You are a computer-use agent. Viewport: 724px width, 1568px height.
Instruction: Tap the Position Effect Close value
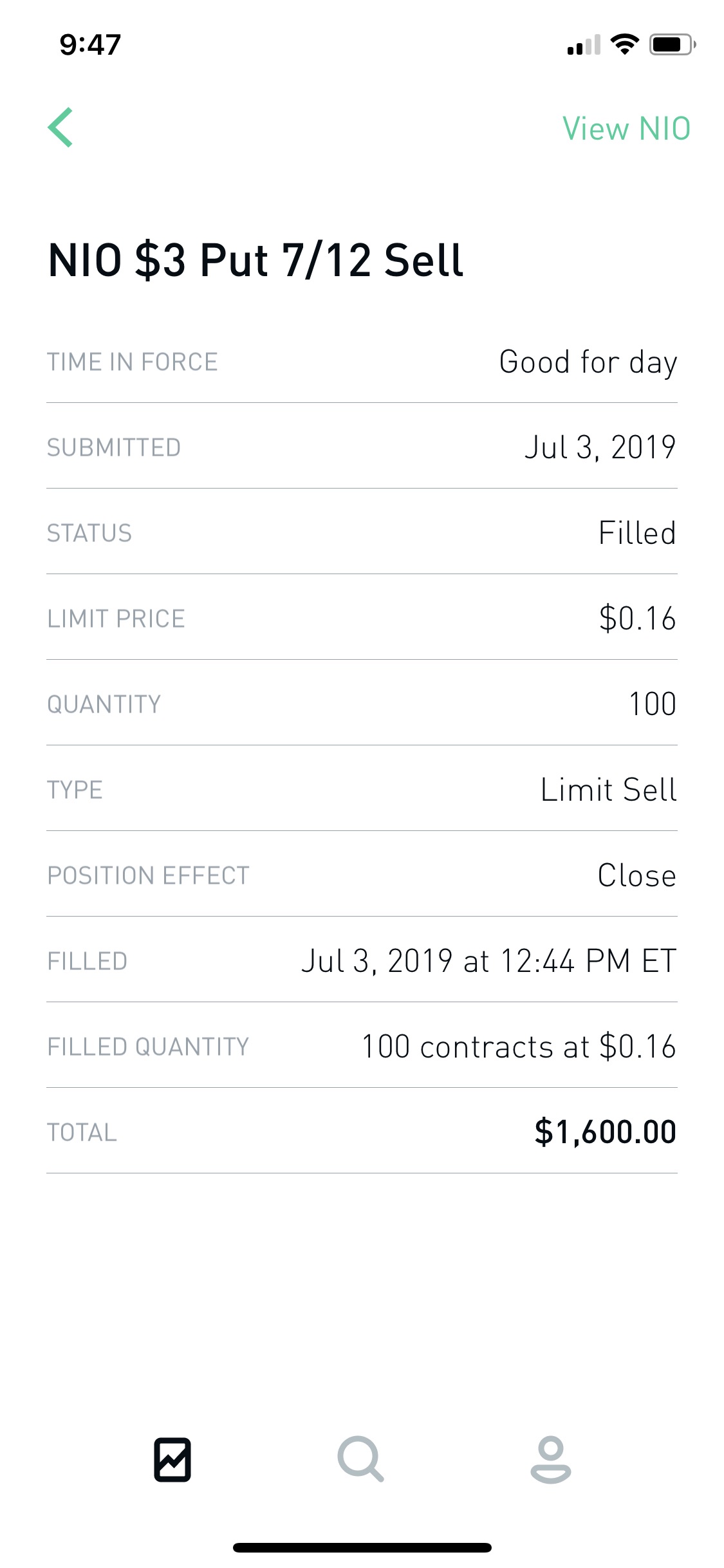click(x=637, y=875)
